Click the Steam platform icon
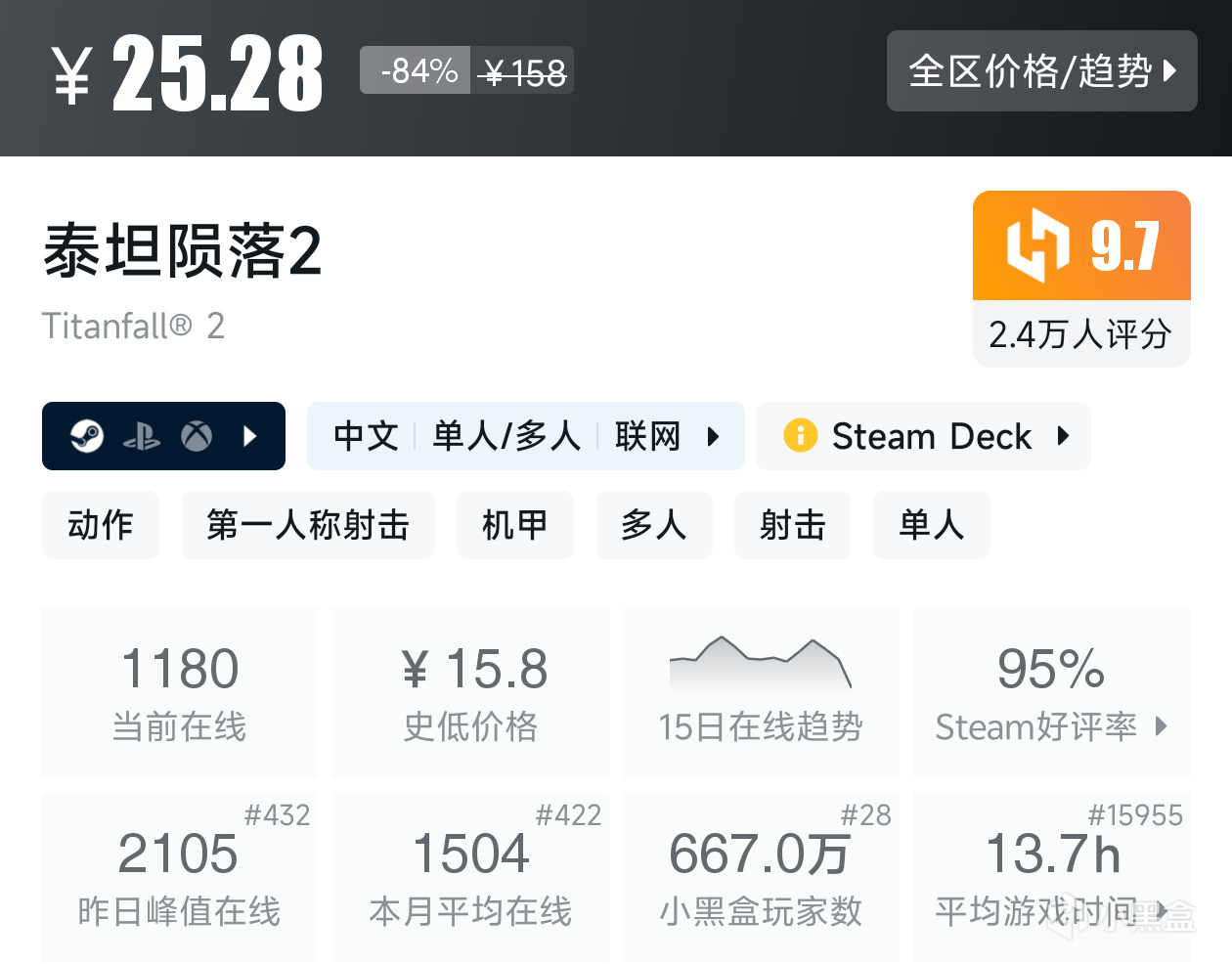The width and height of the screenshot is (1232, 964). (87, 436)
